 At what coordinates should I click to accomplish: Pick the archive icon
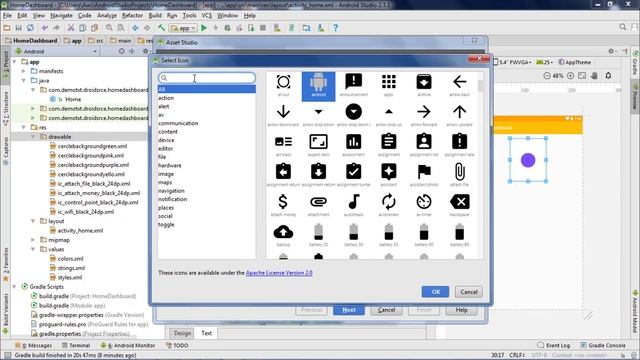click(x=424, y=85)
